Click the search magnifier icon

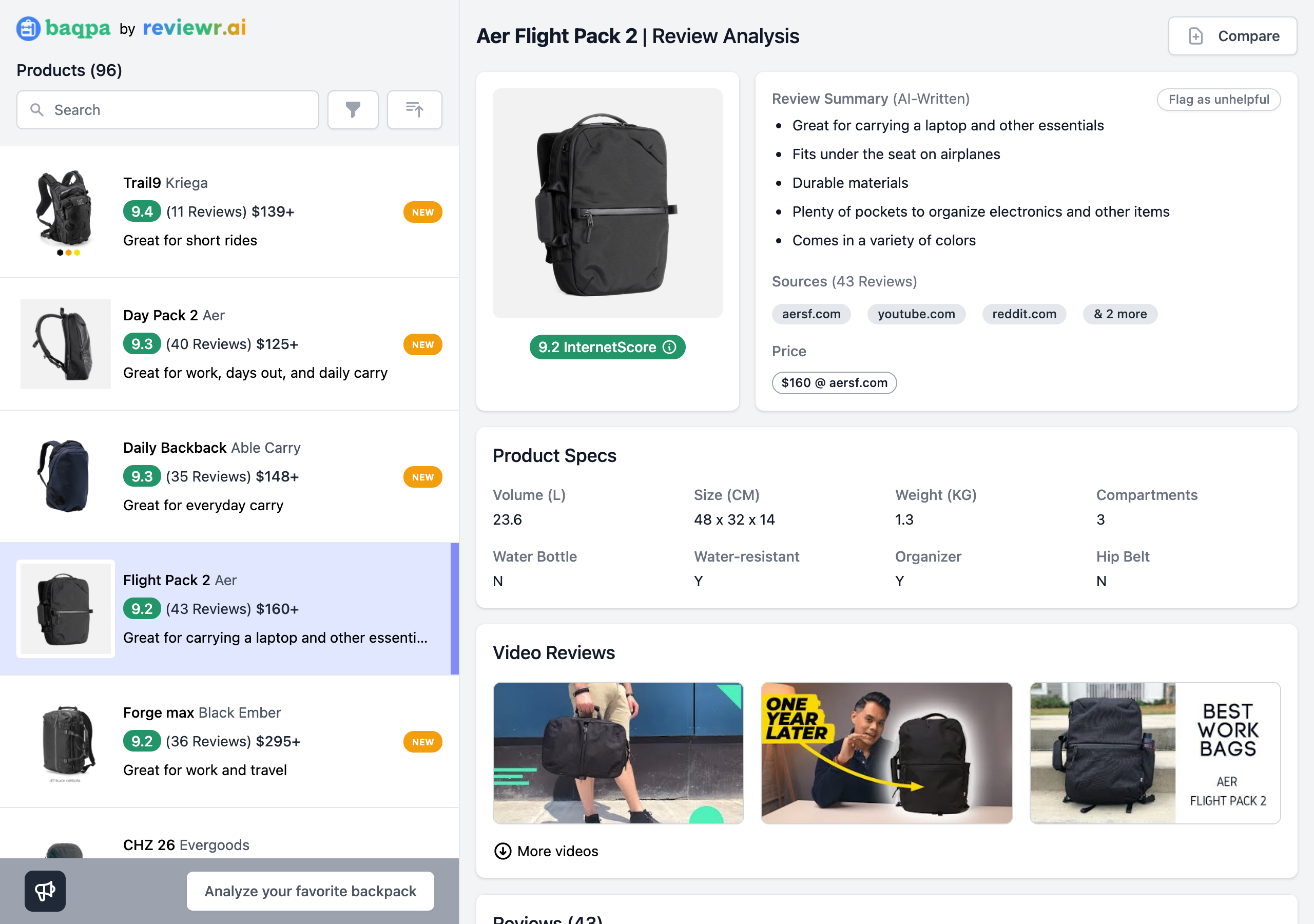pos(36,109)
